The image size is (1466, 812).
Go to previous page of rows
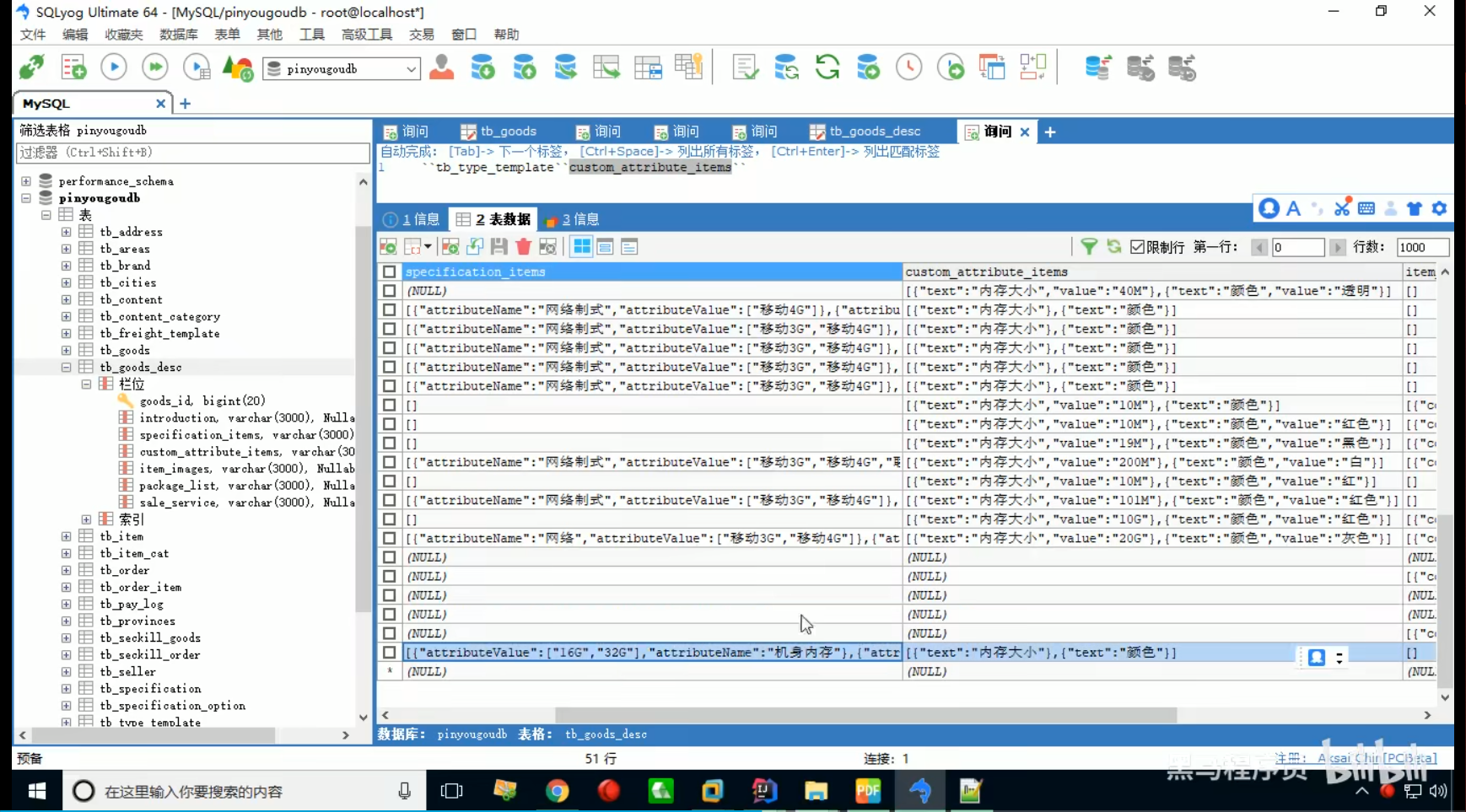point(1259,247)
